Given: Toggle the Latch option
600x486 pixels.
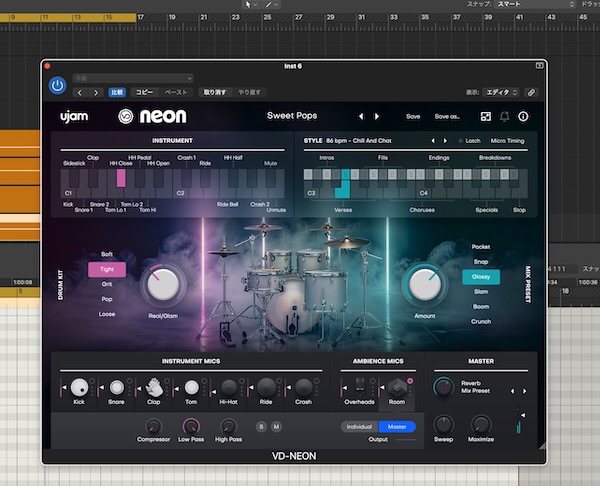Looking at the screenshot, I should tap(470, 141).
